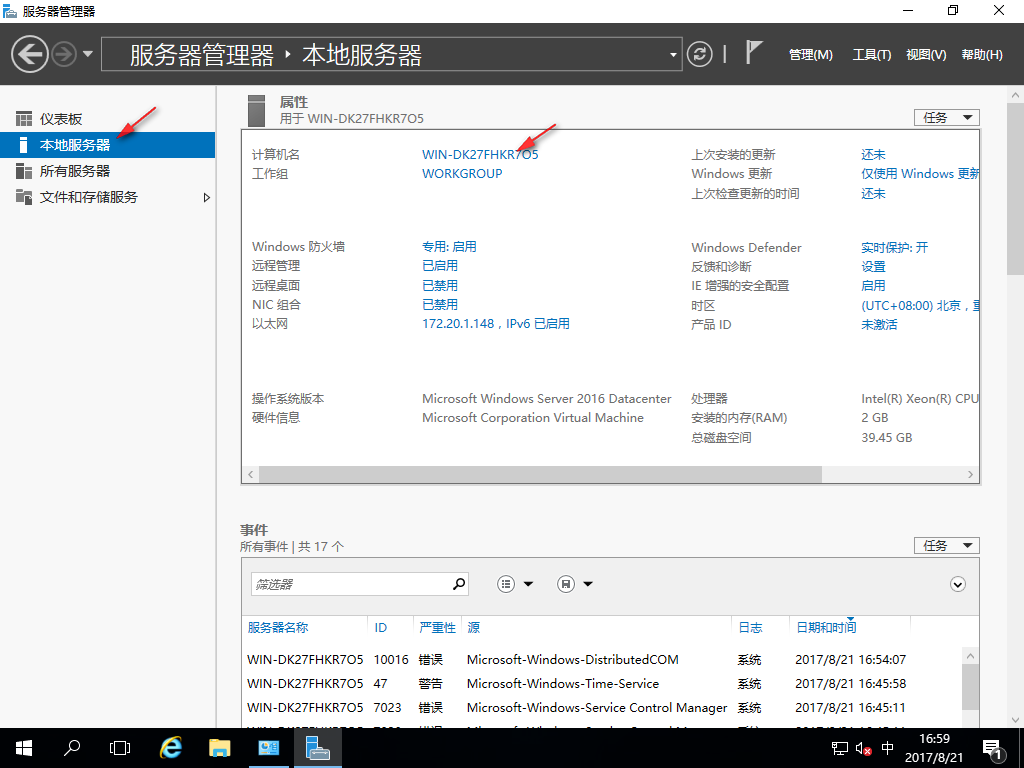The height and width of the screenshot is (768, 1024).
Task: Open File Explorer from taskbar
Action: coord(219,748)
